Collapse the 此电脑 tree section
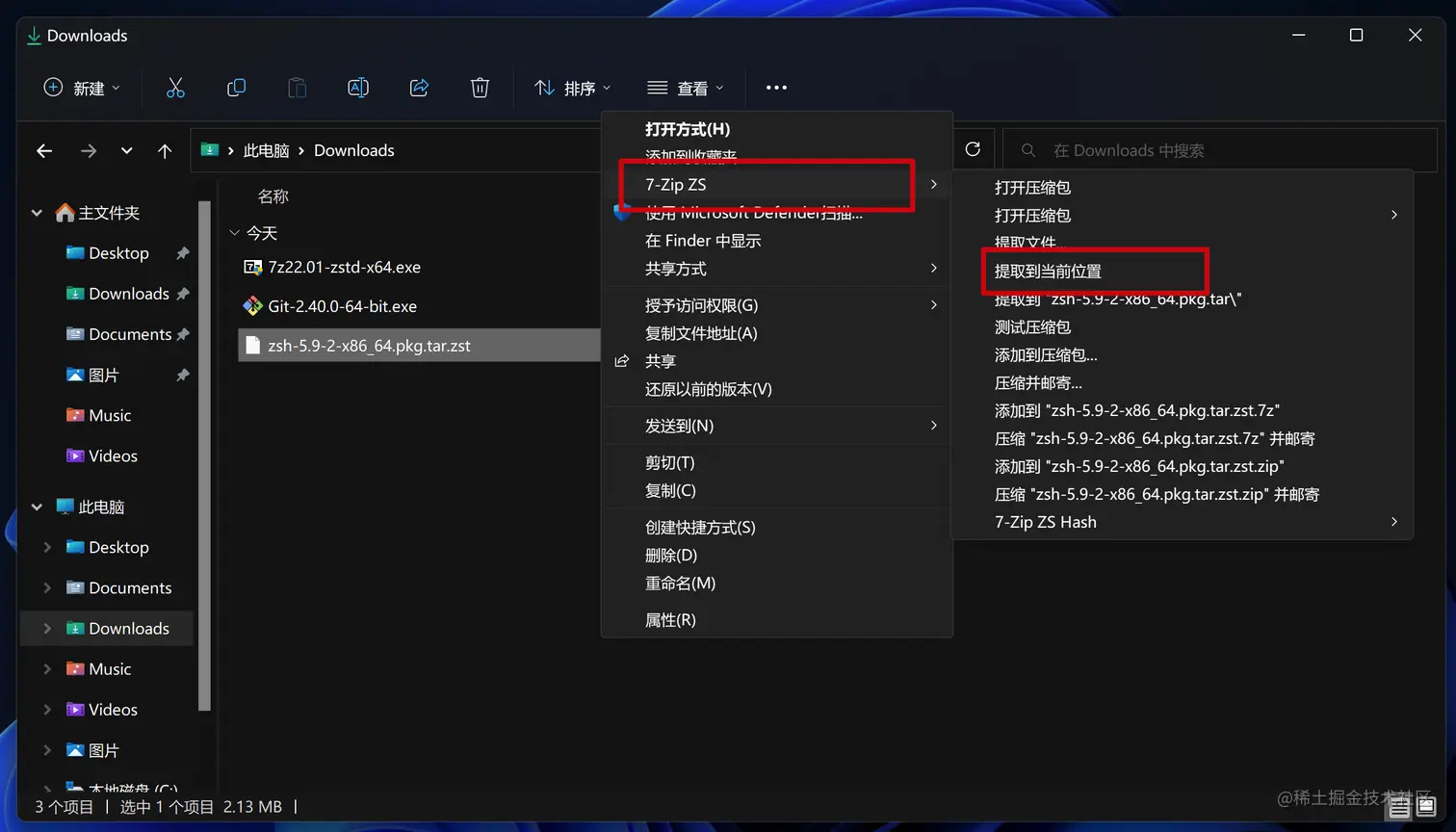 [x=37, y=507]
